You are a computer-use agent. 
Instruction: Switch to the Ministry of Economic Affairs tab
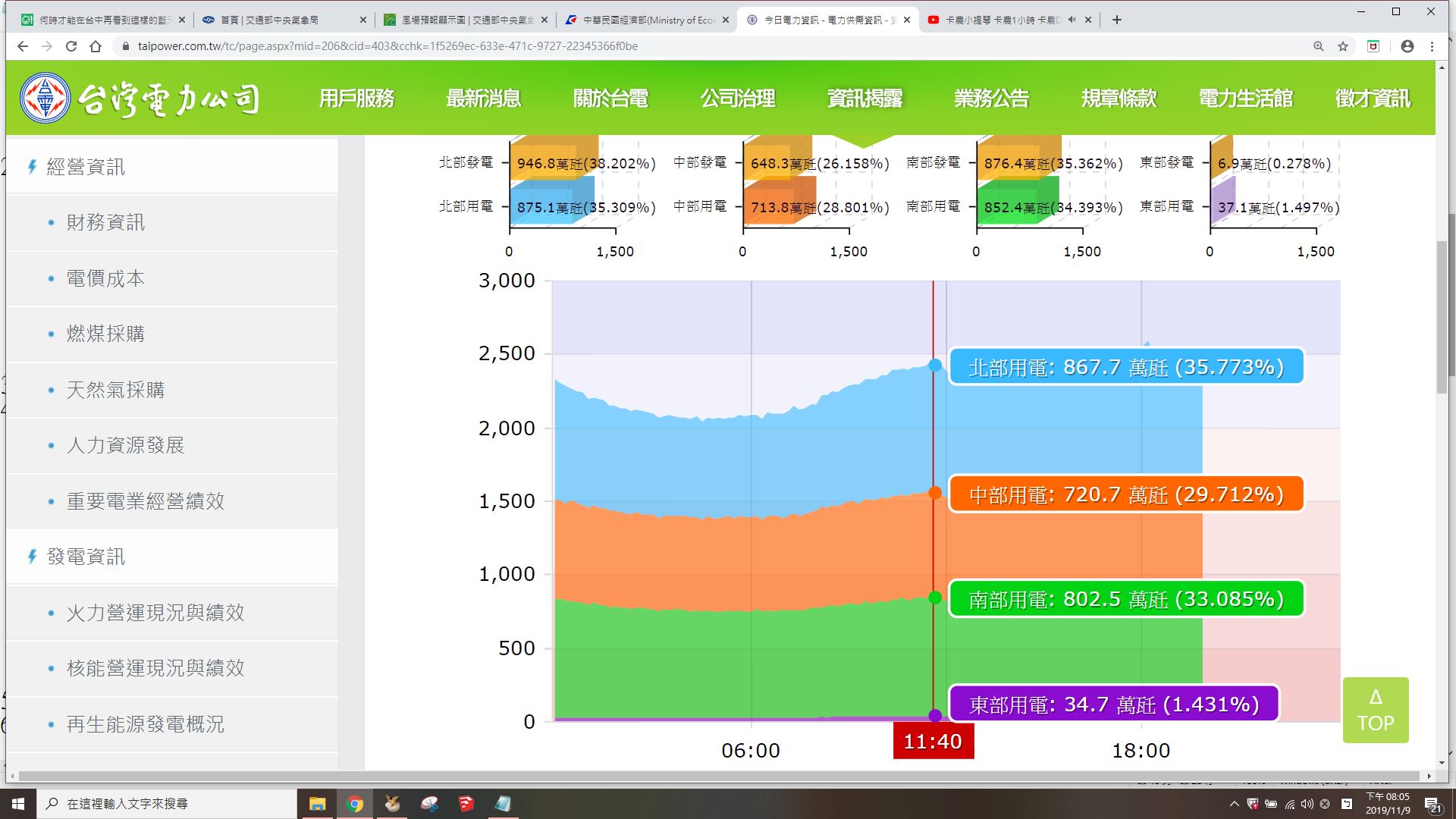647,20
